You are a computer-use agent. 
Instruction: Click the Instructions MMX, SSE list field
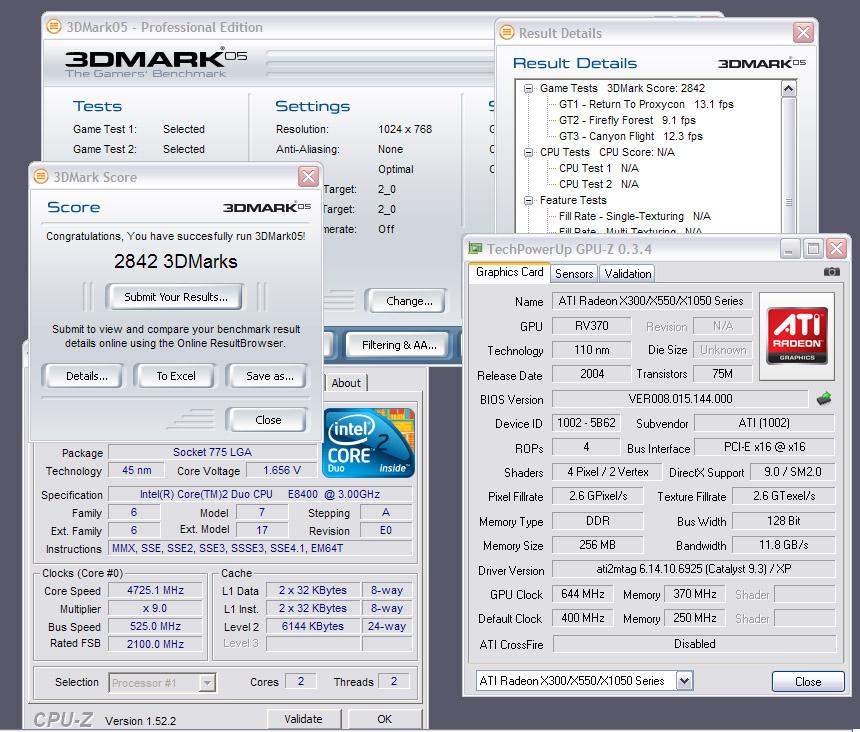click(261, 548)
